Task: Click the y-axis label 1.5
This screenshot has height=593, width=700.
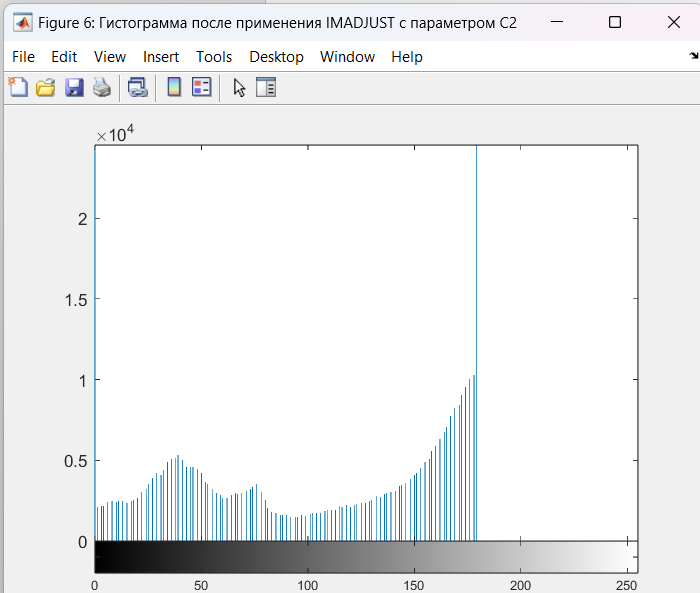Action: [x=76, y=300]
